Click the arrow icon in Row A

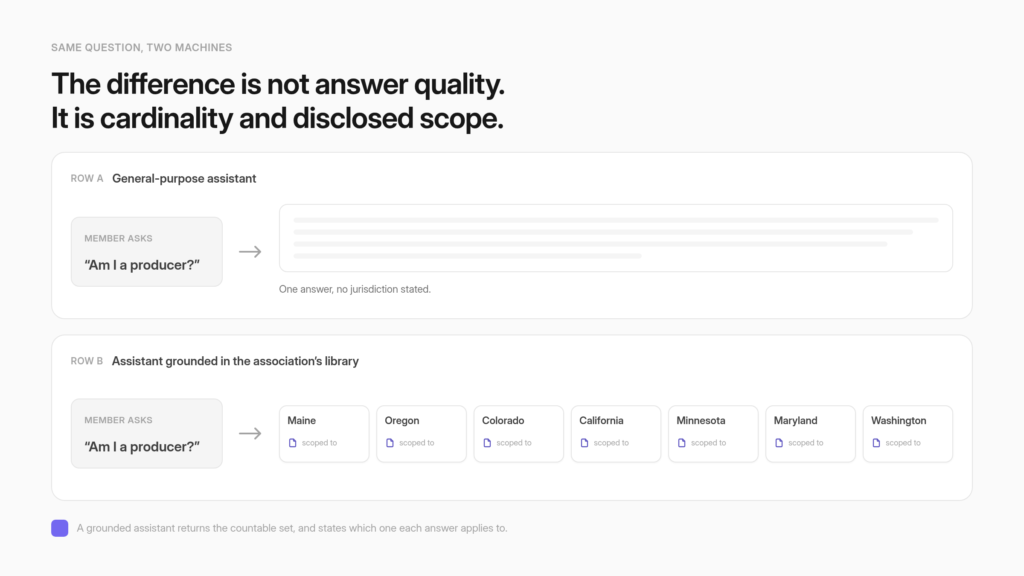click(250, 251)
